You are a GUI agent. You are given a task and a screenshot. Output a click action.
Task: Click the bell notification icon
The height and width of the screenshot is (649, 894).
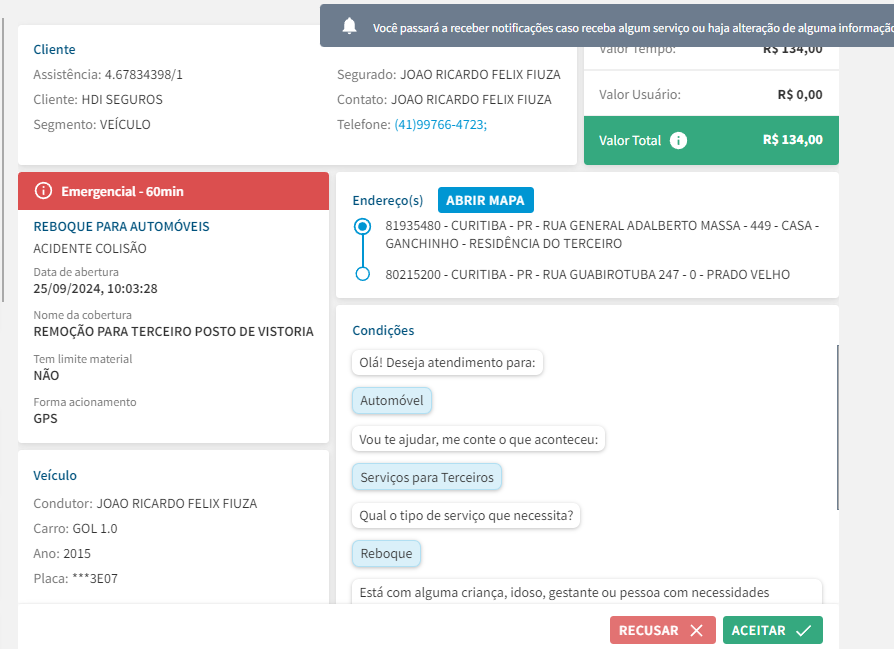click(x=350, y=26)
